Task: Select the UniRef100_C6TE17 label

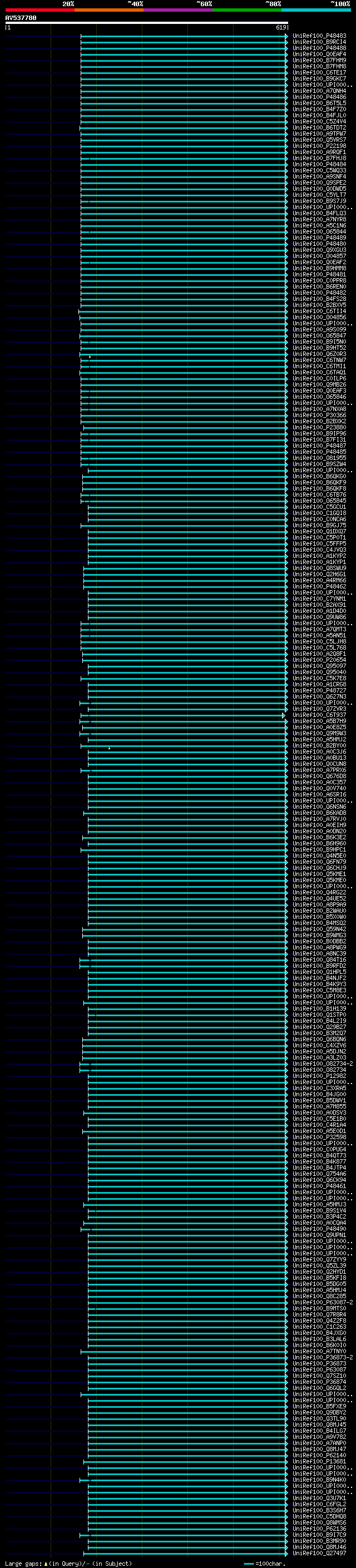Action: (x=319, y=72)
